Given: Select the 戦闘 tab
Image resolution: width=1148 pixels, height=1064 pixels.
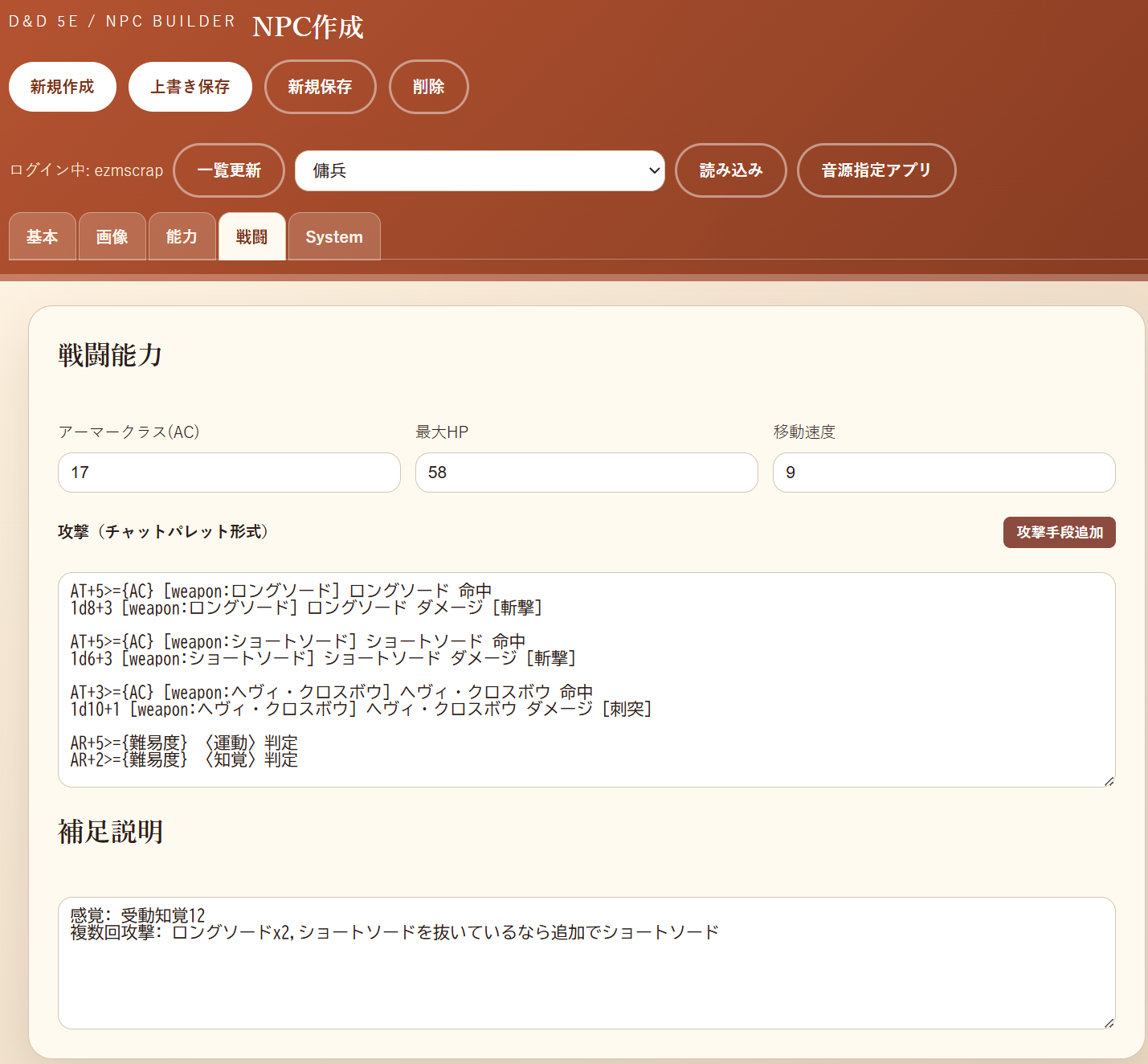Looking at the screenshot, I should 252,236.
